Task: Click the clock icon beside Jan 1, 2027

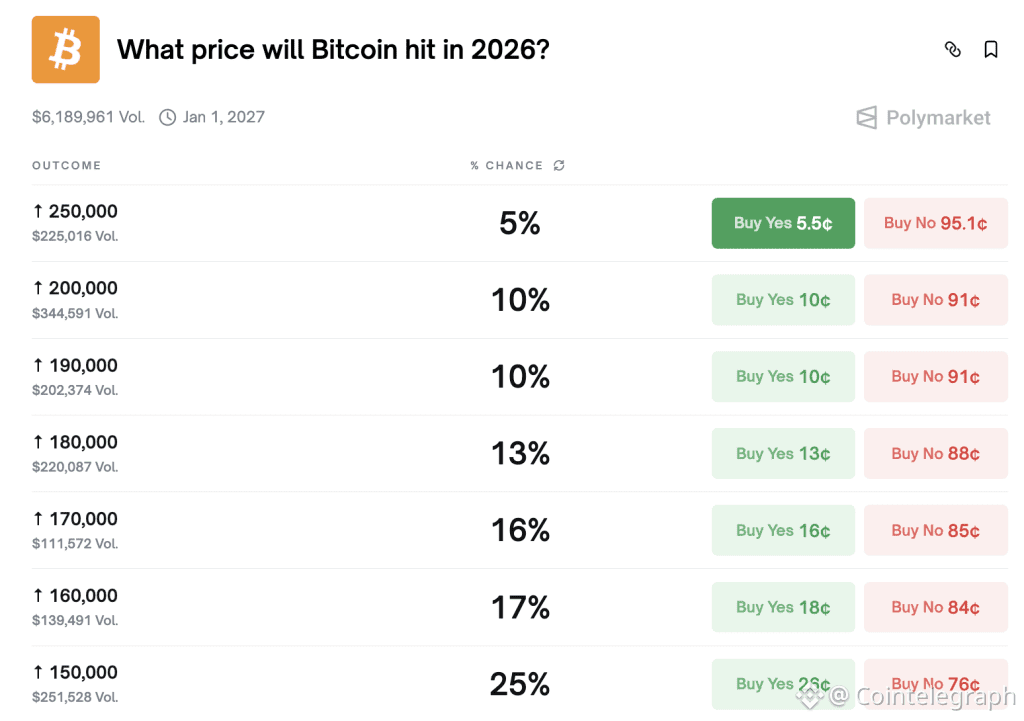Action: pos(167,117)
